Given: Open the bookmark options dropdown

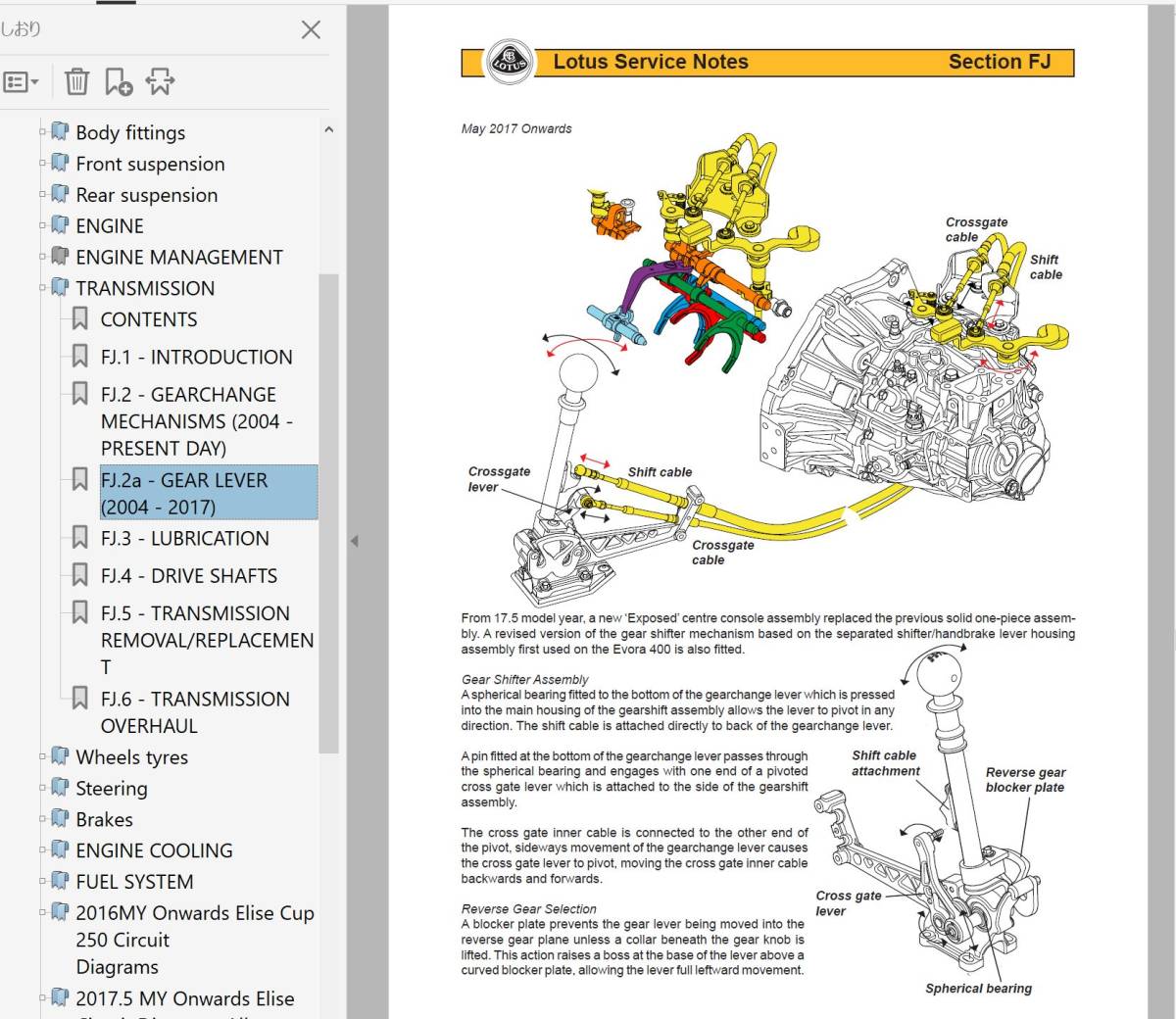Looking at the screenshot, I should coord(22,82).
